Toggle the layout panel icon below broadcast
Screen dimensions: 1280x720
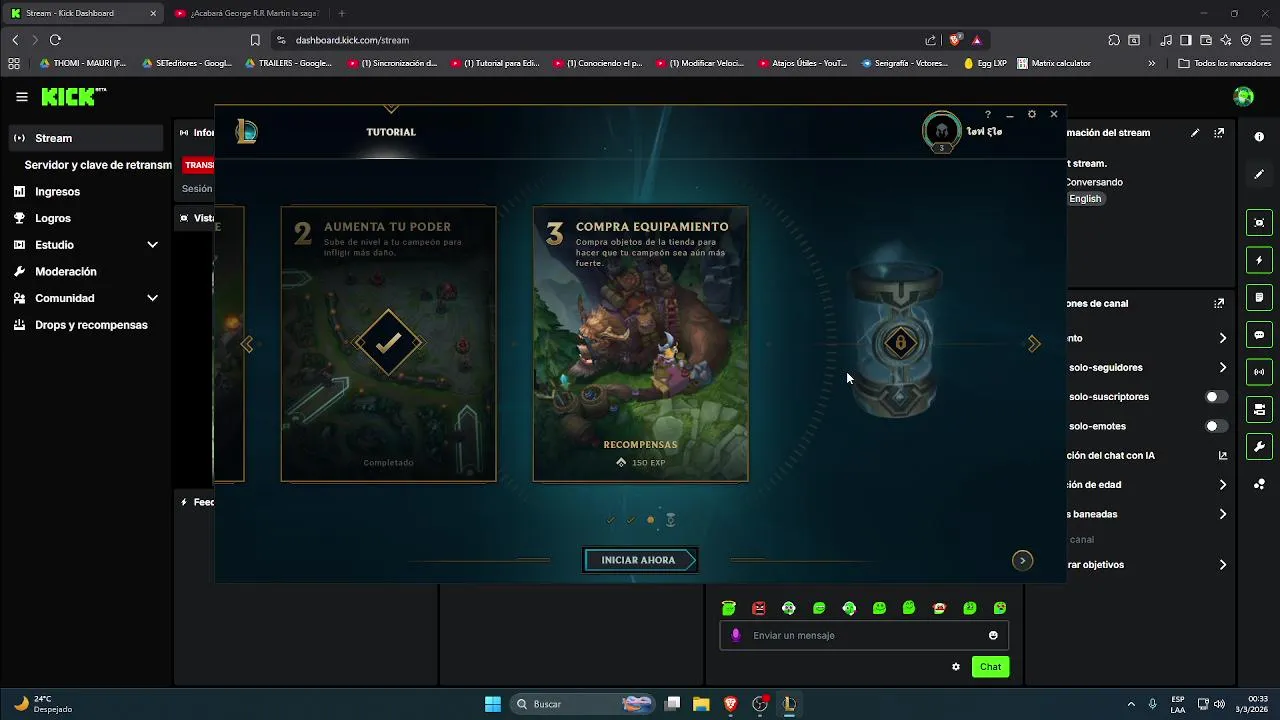click(1259, 410)
